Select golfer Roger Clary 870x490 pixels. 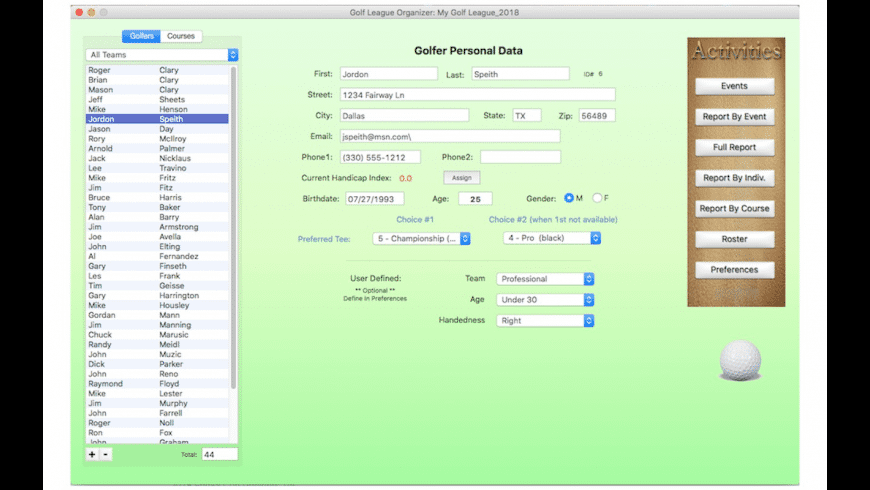pyautogui.click(x=157, y=70)
